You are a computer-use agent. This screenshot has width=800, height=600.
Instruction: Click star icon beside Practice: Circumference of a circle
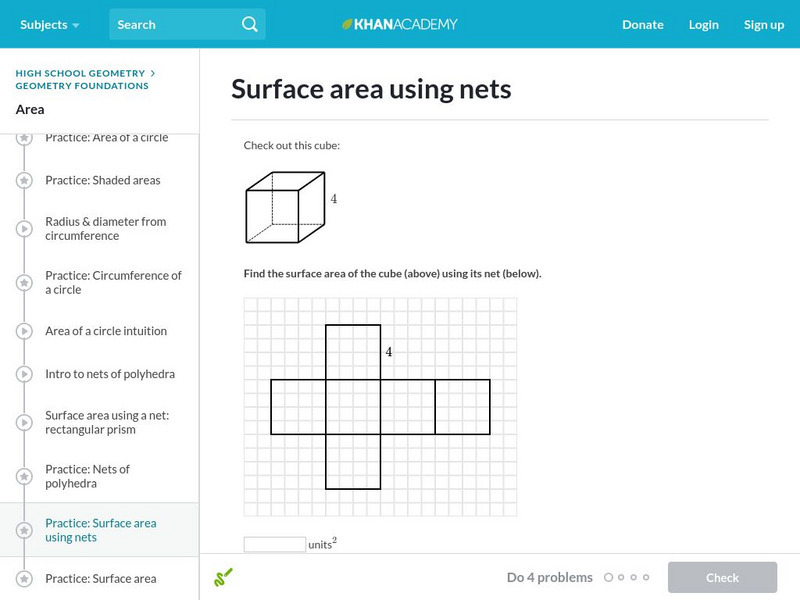[24, 283]
